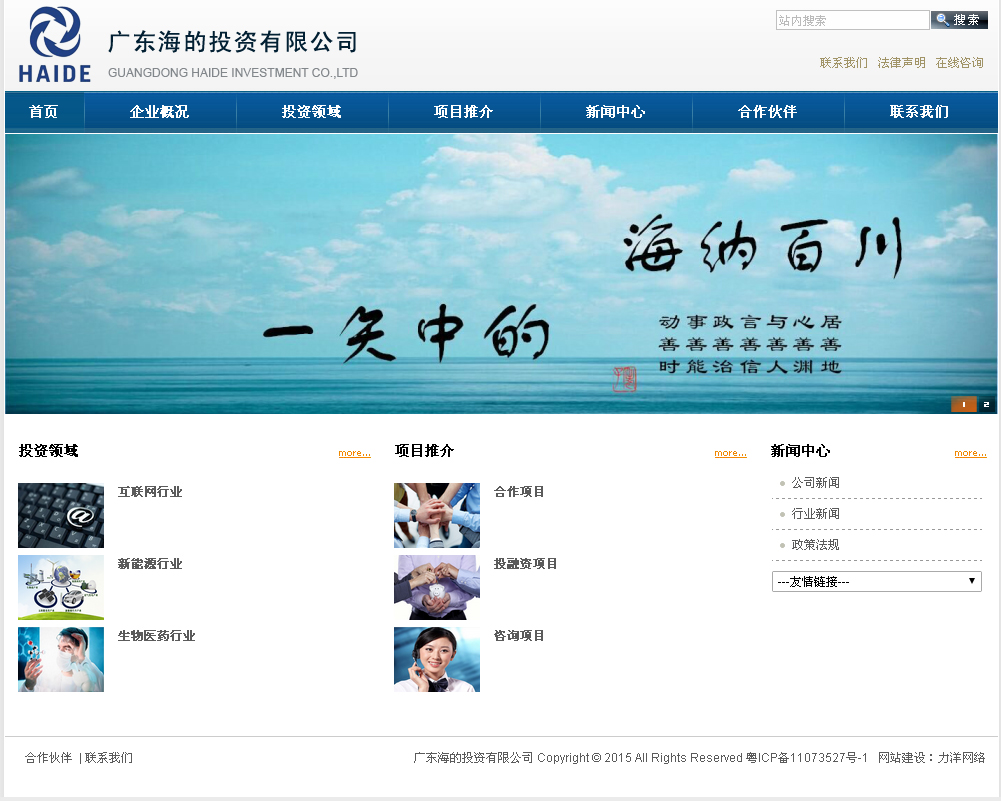Open the 法律声明 link in header
This screenshot has width=1001, height=801.
tap(901, 63)
